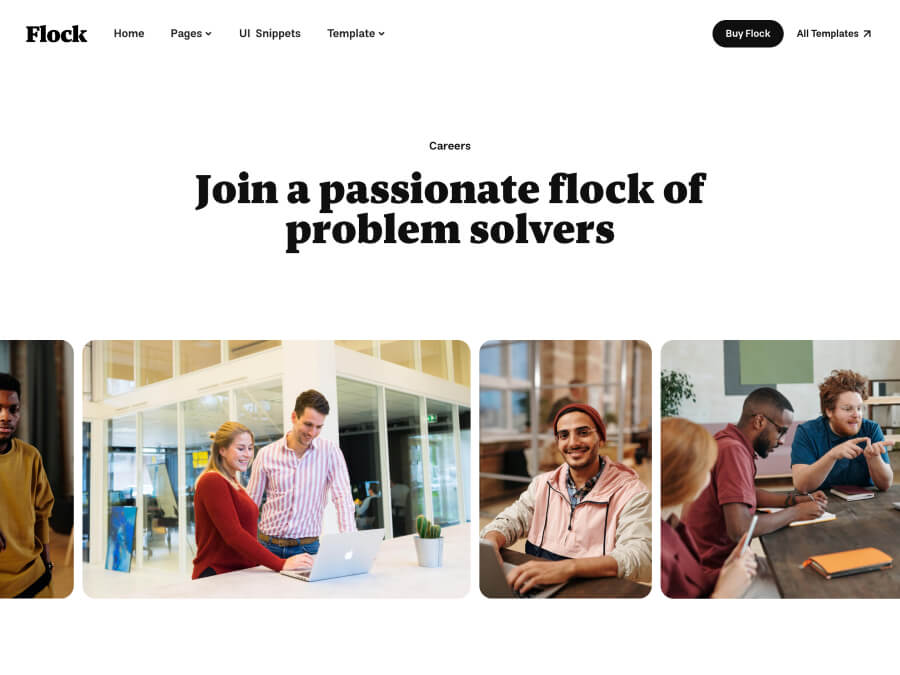The width and height of the screenshot is (900, 675).
Task: Open the photo of man in red beanie
Action: (565, 469)
